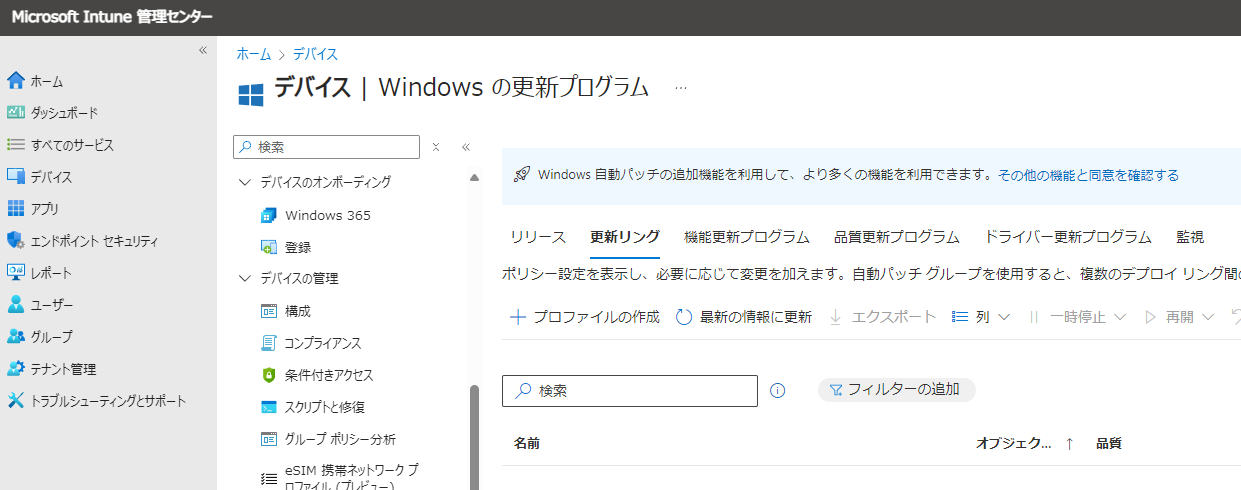Open the ellipsis more options beside title
The width and height of the screenshot is (1241, 490).
point(681,88)
